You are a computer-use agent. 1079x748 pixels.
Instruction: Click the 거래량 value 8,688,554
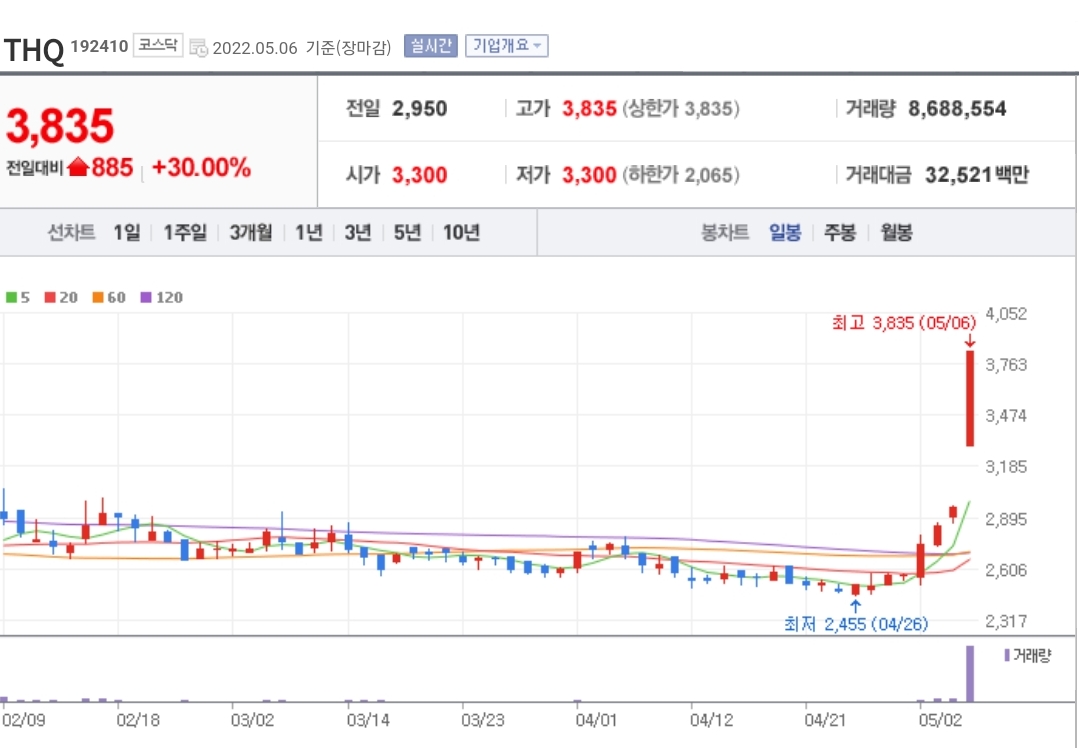957,109
